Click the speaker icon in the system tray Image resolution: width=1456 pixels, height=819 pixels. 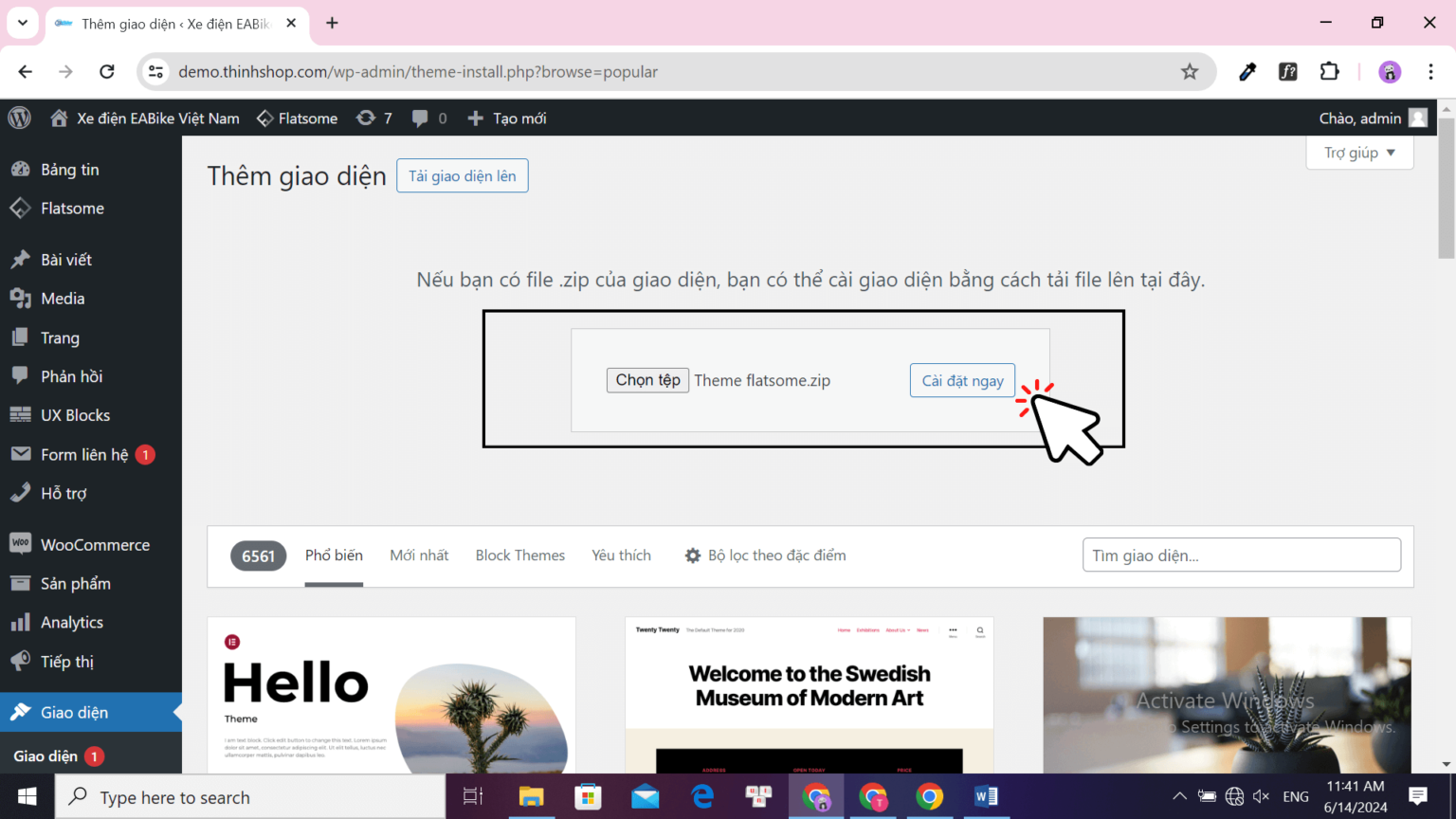coord(1261,796)
